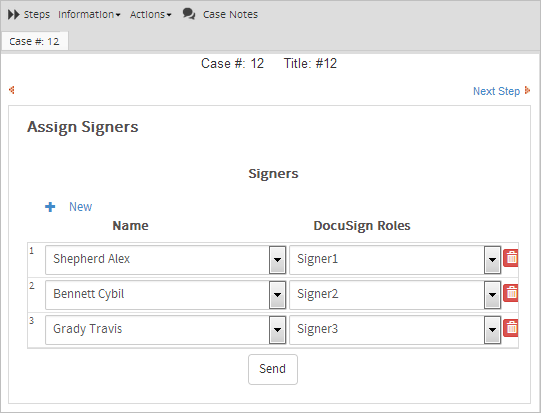The width and height of the screenshot is (541, 413).
Task: Open the Shepherd Alex name dropdown
Action: point(277,260)
